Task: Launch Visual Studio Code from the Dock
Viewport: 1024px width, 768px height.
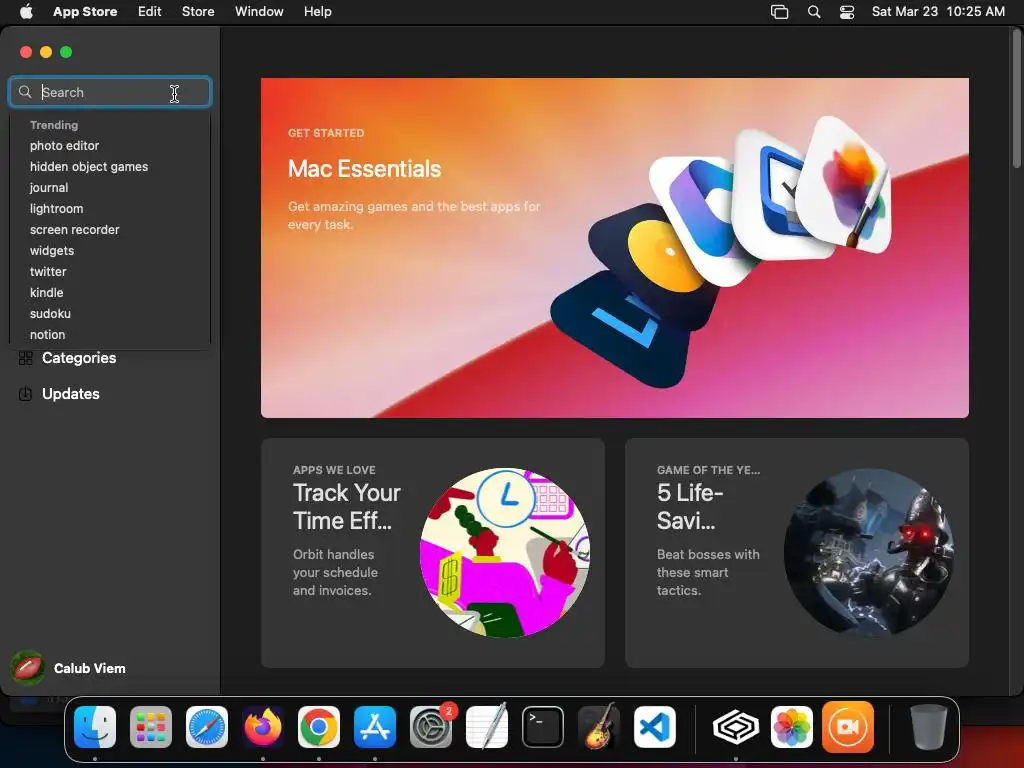Action: [655, 727]
